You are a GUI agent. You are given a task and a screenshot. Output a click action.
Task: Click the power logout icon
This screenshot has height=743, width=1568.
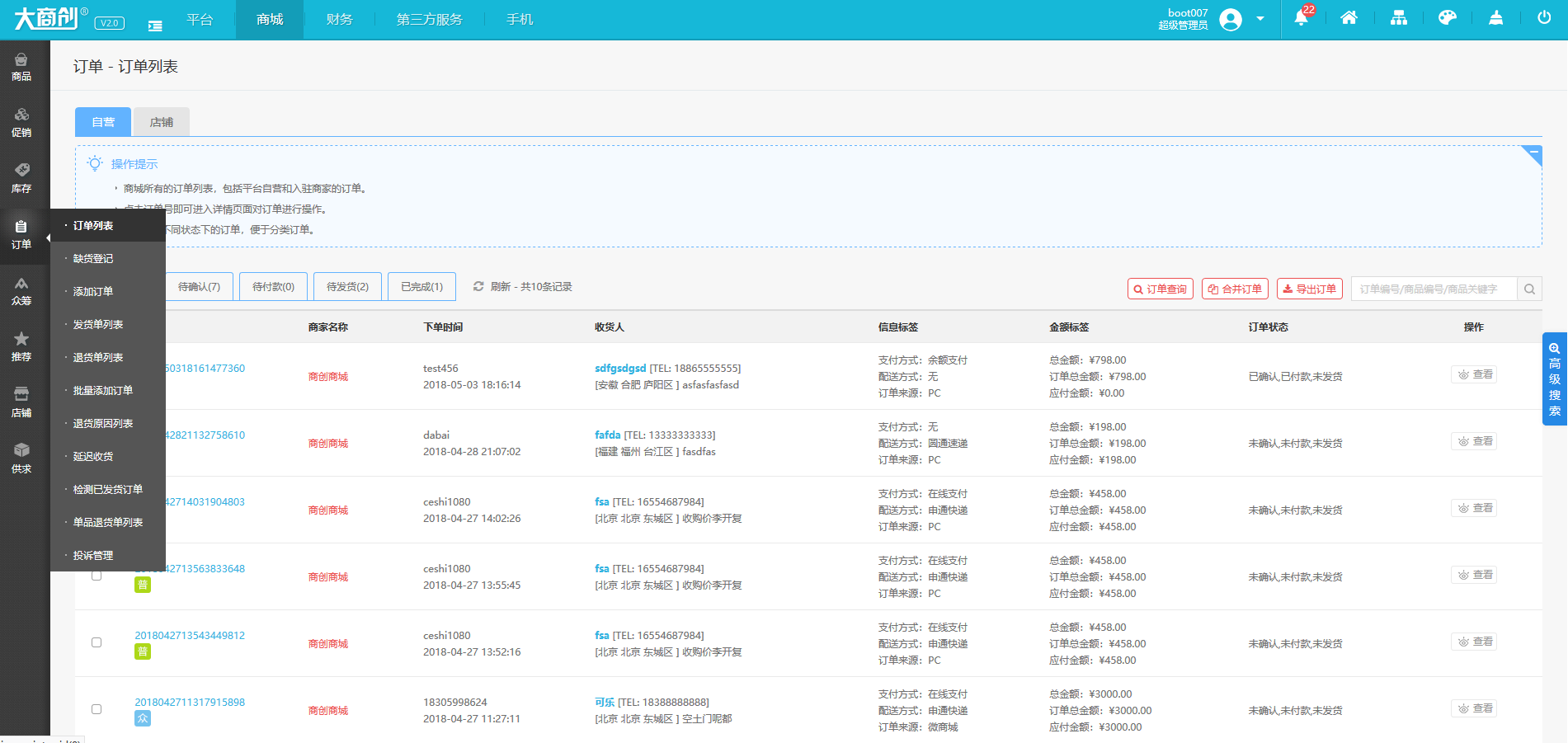click(x=1543, y=18)
